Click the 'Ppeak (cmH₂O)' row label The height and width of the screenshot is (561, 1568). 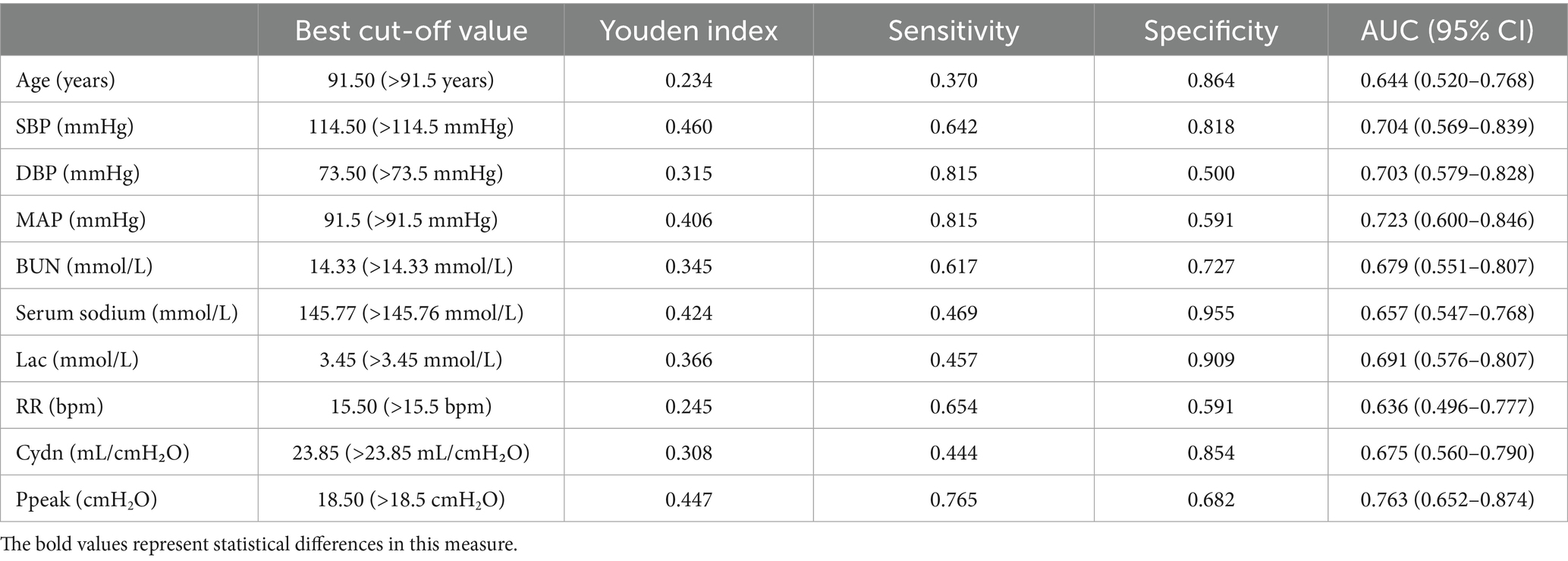86,500
